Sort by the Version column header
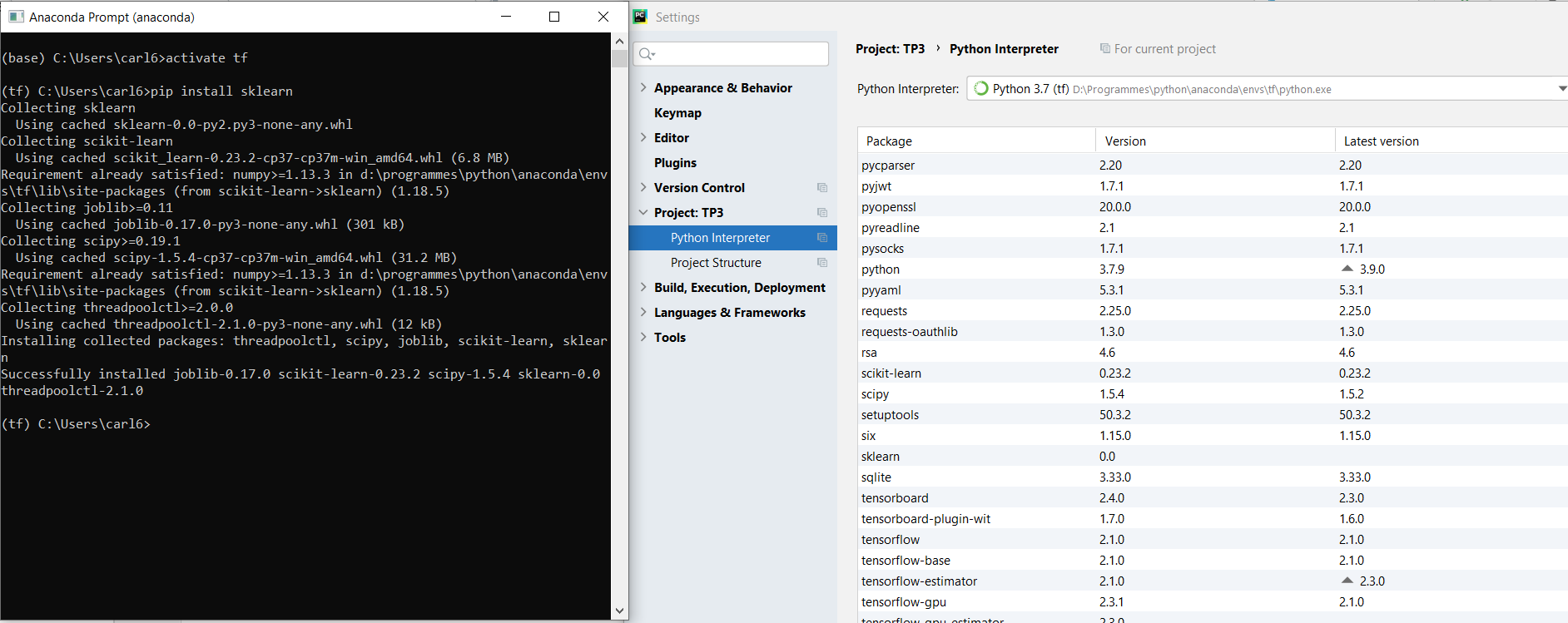Image resolution: width=1568 pixels, height=623 pixels. [x=1215, y=141]
